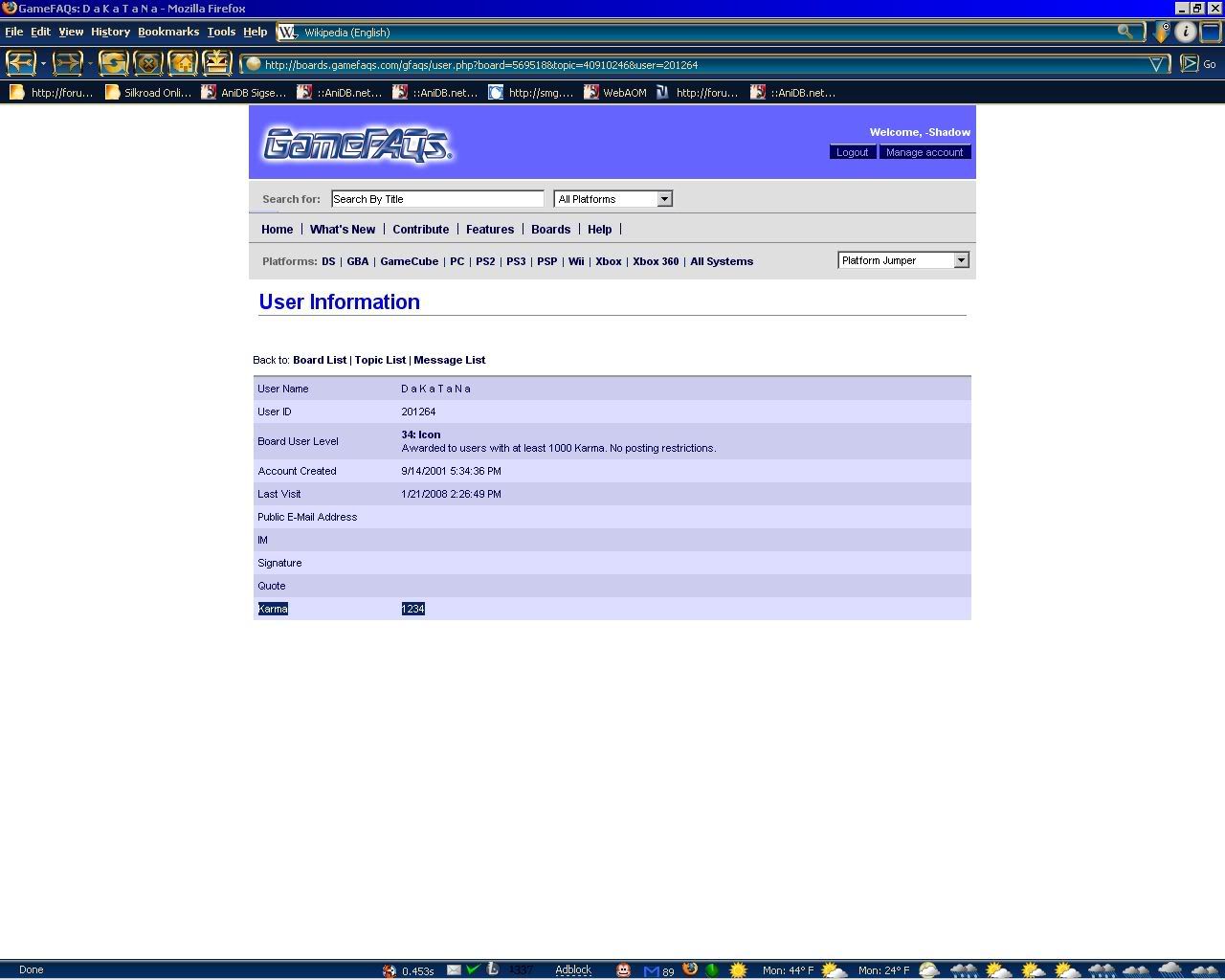Click the monkey face status bar icon
Screen dimensions: 1225x980
click(623, 969)
